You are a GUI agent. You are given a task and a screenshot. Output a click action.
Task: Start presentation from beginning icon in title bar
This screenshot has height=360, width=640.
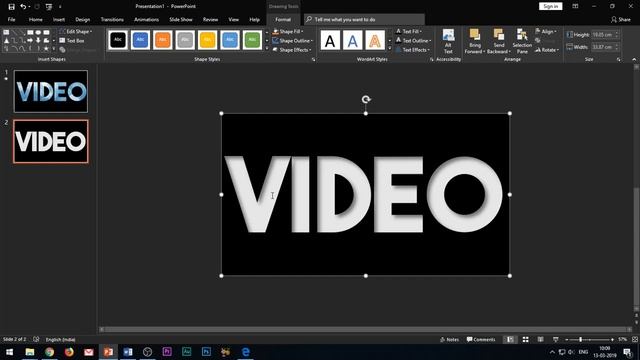[x=49, y=7]
